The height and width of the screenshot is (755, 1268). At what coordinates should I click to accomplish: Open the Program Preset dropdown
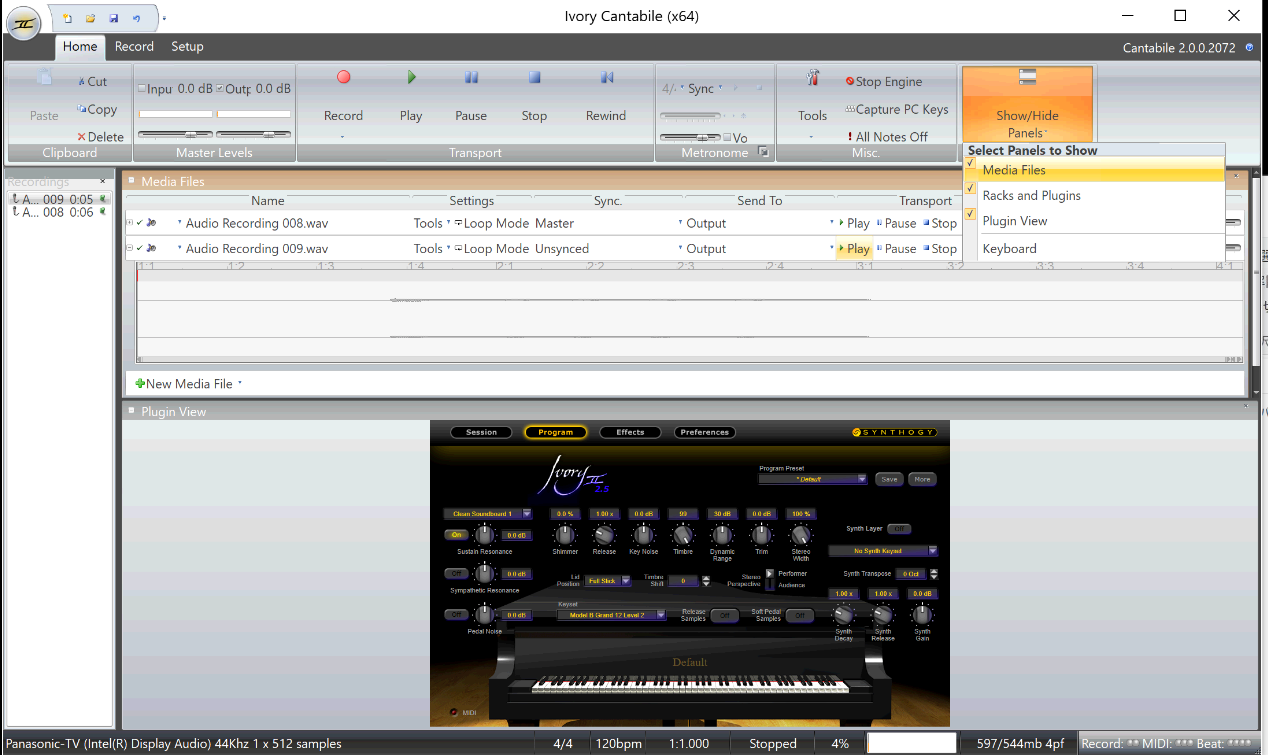[x=812, y=479]
